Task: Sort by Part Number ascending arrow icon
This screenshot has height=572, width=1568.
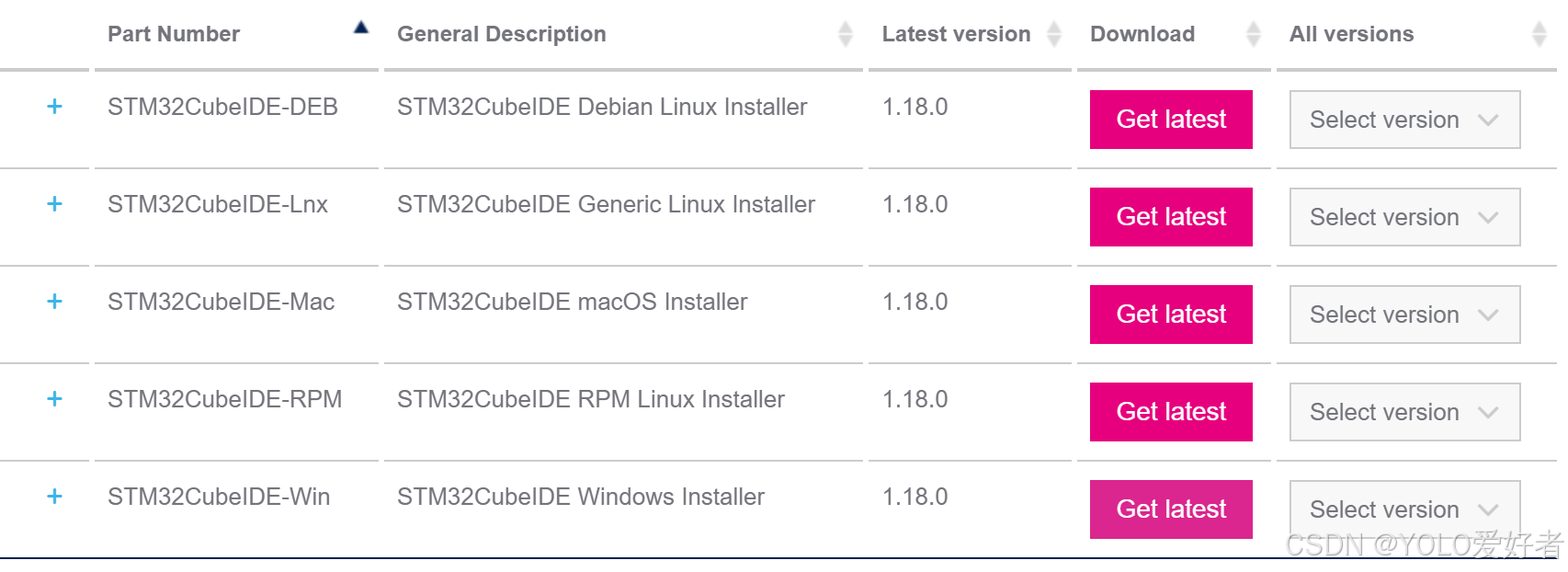Action: [x=361, y=28]
